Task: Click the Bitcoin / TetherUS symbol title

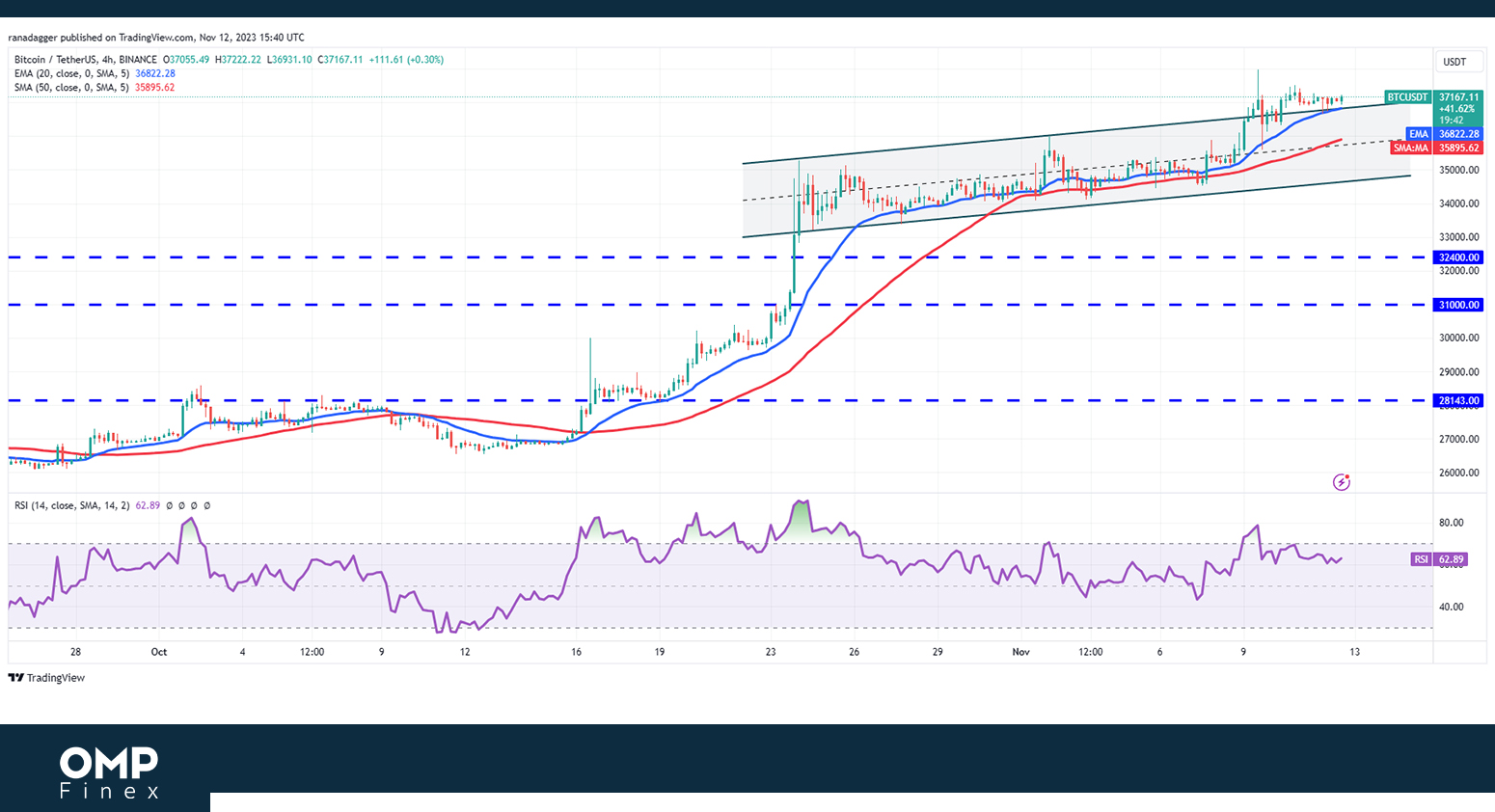Action: 85,60
